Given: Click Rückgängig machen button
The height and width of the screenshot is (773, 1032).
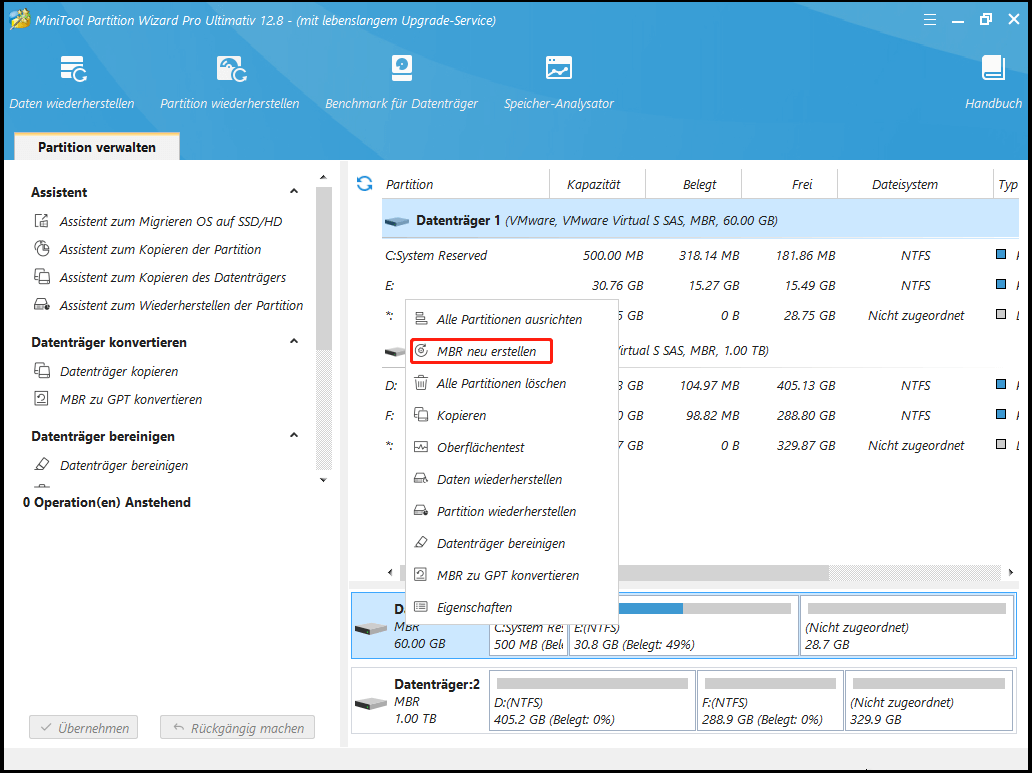Looking at the screenshot, I should pyautogui.click(x=238, y=728).
